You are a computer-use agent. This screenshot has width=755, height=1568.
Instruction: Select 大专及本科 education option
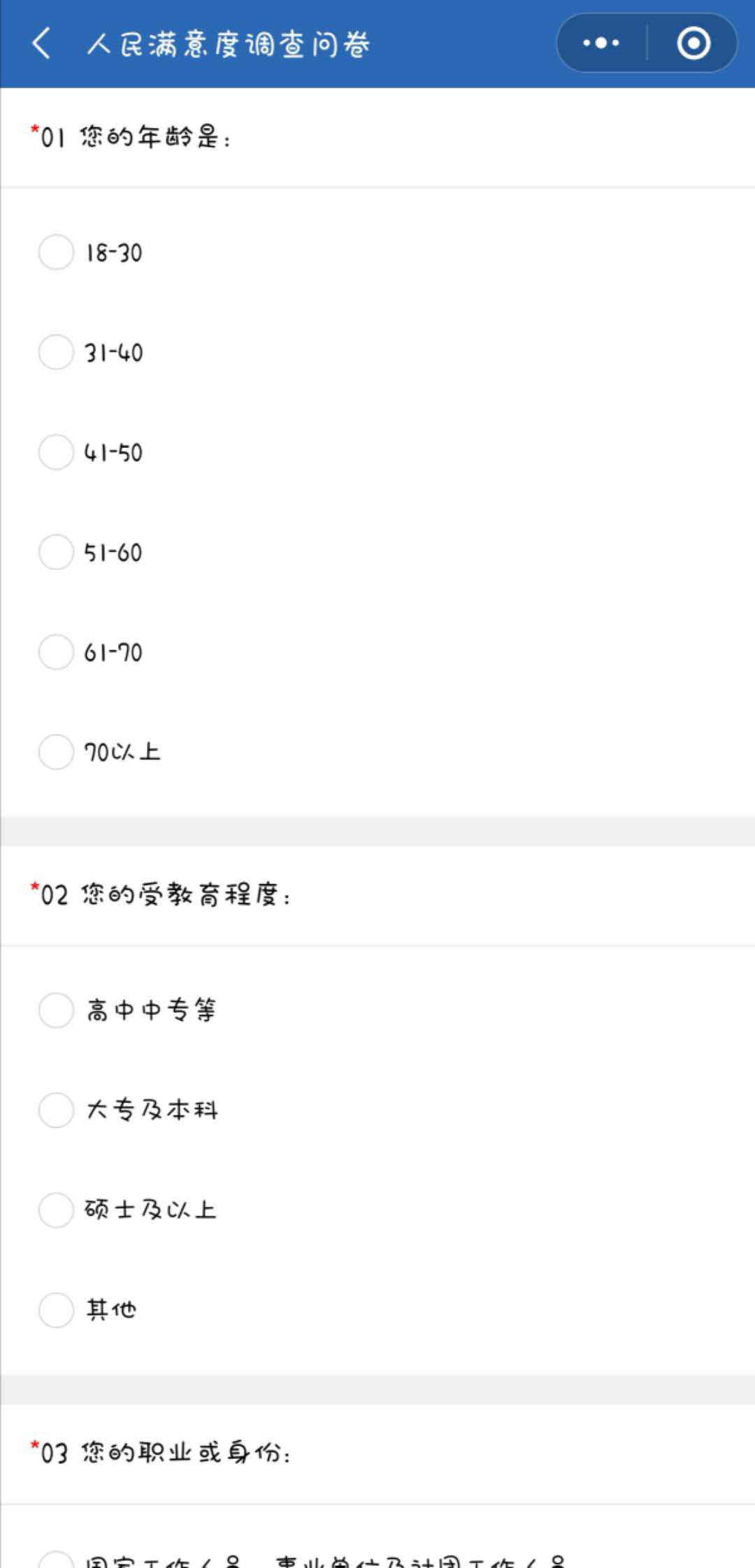[x=56, y=1110]
